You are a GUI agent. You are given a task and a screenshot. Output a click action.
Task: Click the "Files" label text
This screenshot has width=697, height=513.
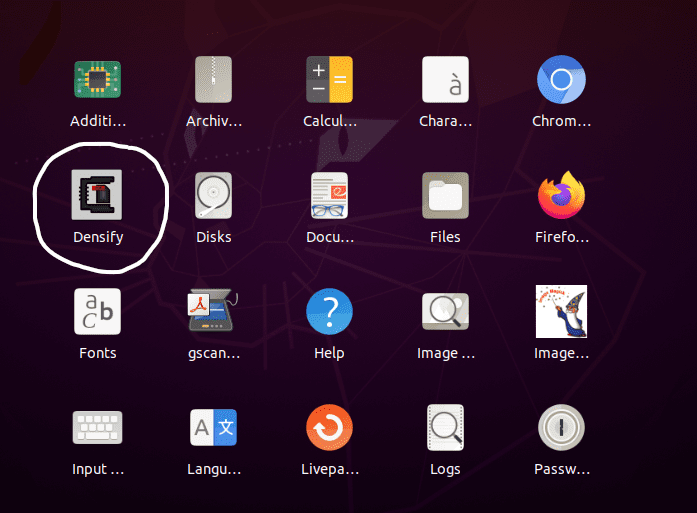pyautogui.click(x=445, y=237)
